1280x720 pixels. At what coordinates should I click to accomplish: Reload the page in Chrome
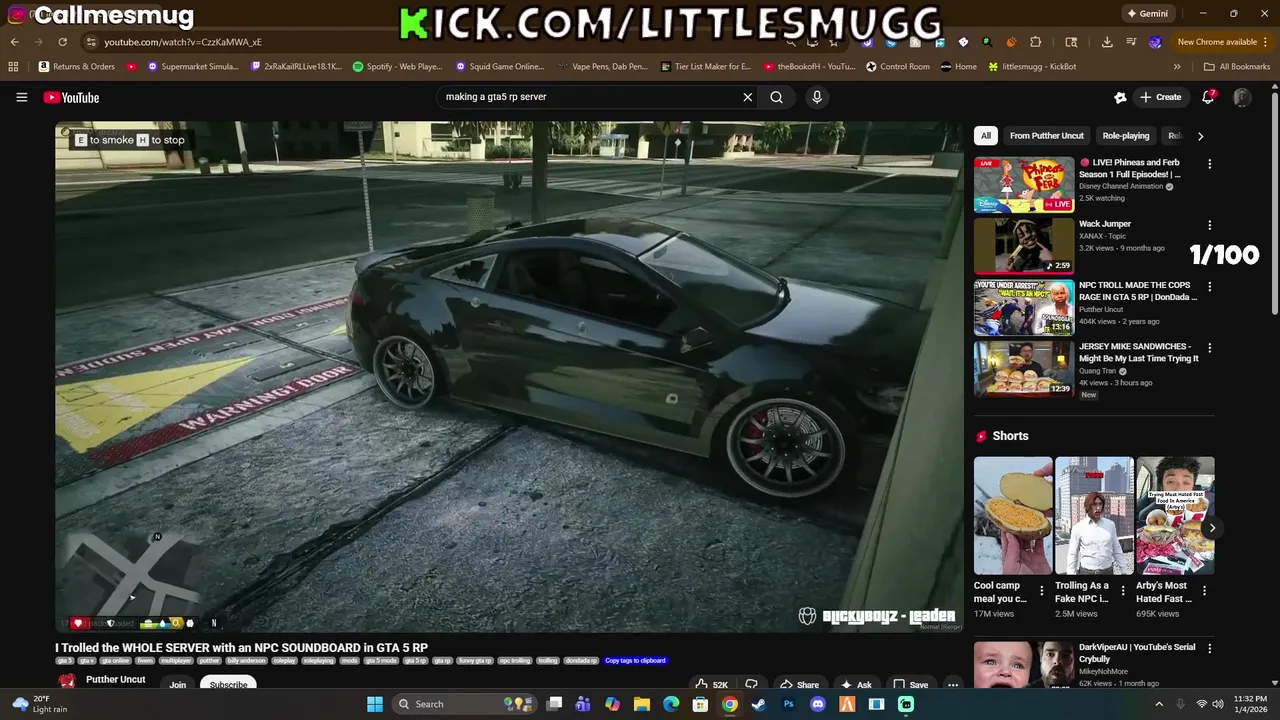coord(62,42)
